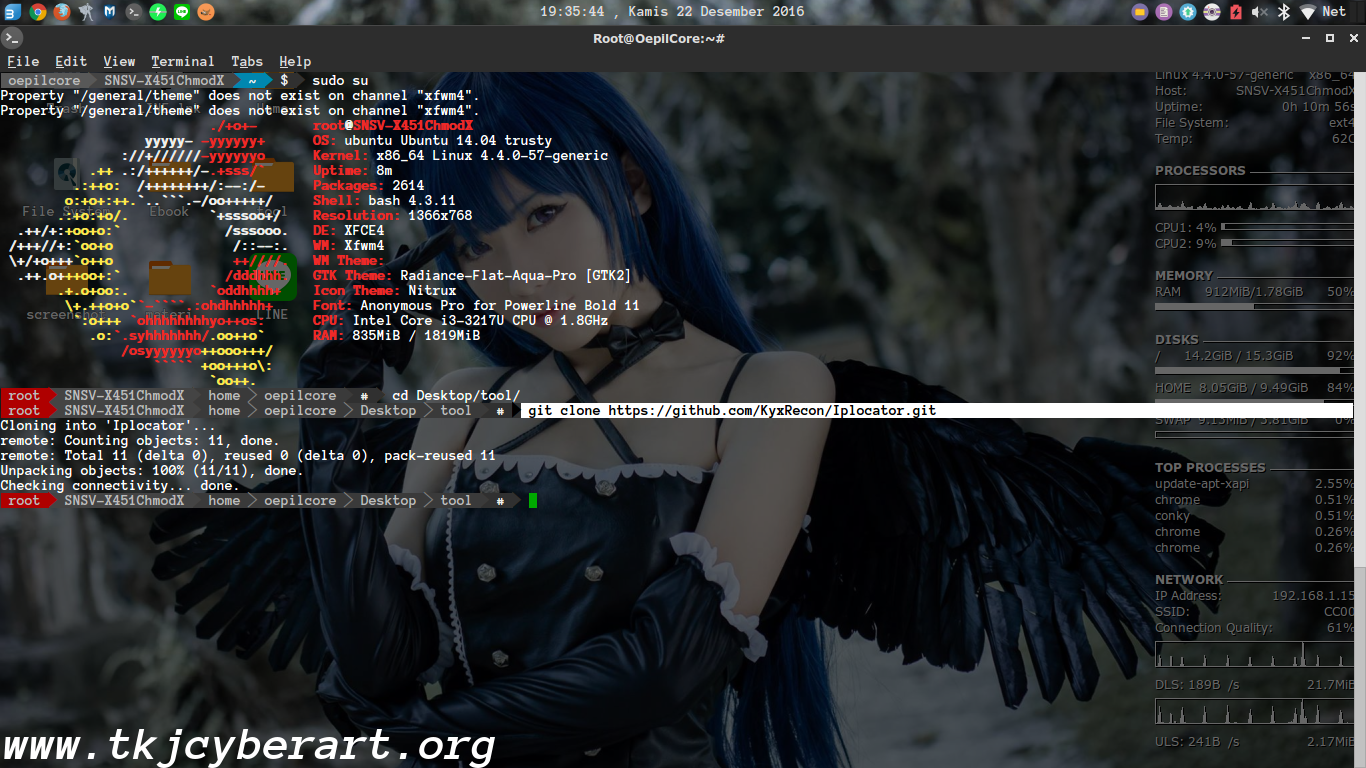Click the www.tkjcyberart.org link
The height and width of the screenshot is (768, 1366).
[x=248, y=744]
